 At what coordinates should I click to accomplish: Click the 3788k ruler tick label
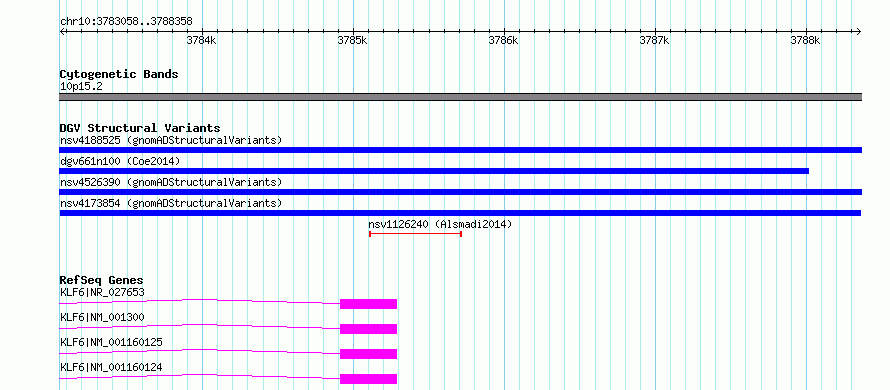[x=805, y=41]
